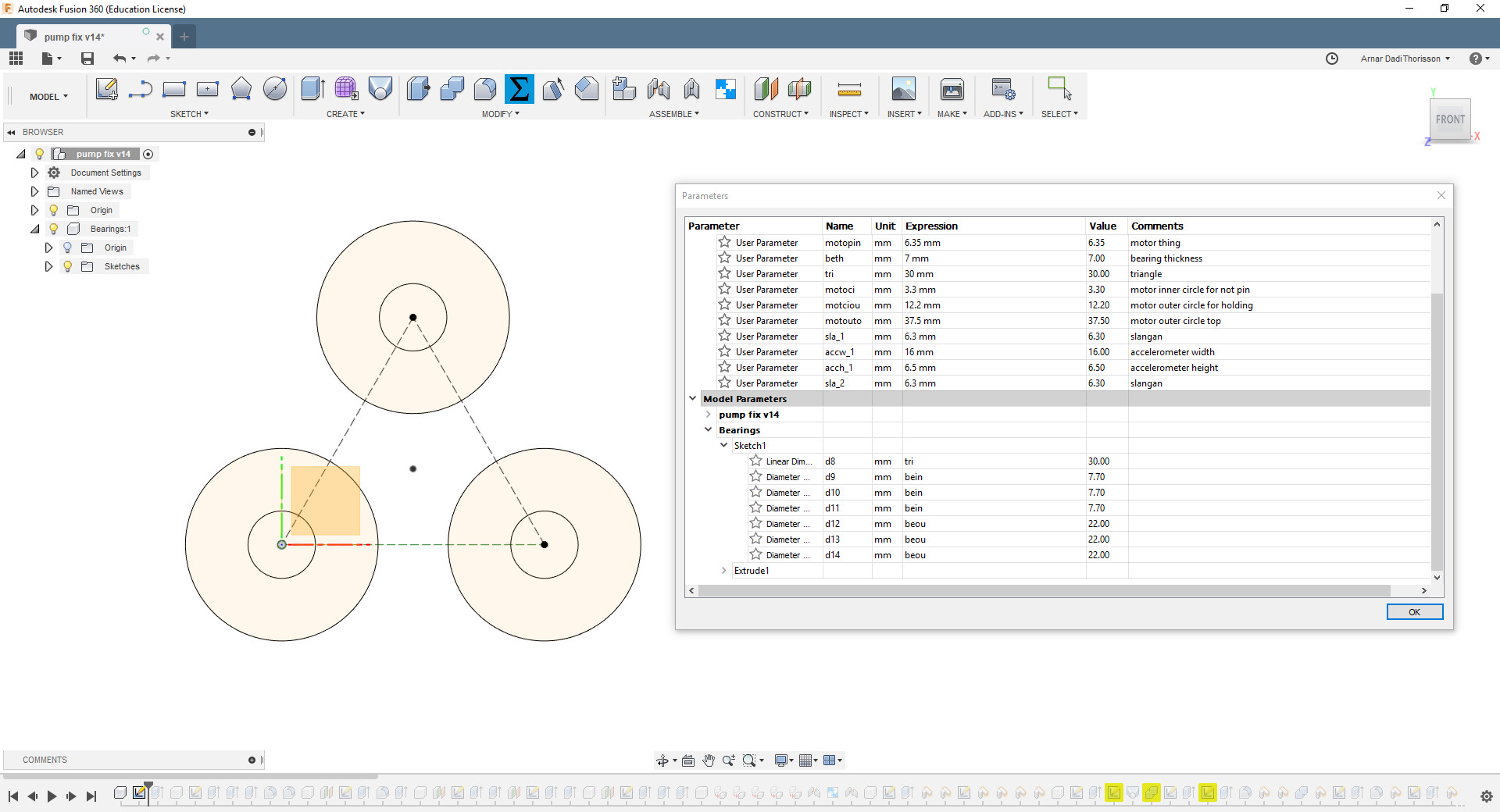Viewport: 1500px width, 812px height.
Task: Open the MODEL workspace switcher
Action: (48, 97)
